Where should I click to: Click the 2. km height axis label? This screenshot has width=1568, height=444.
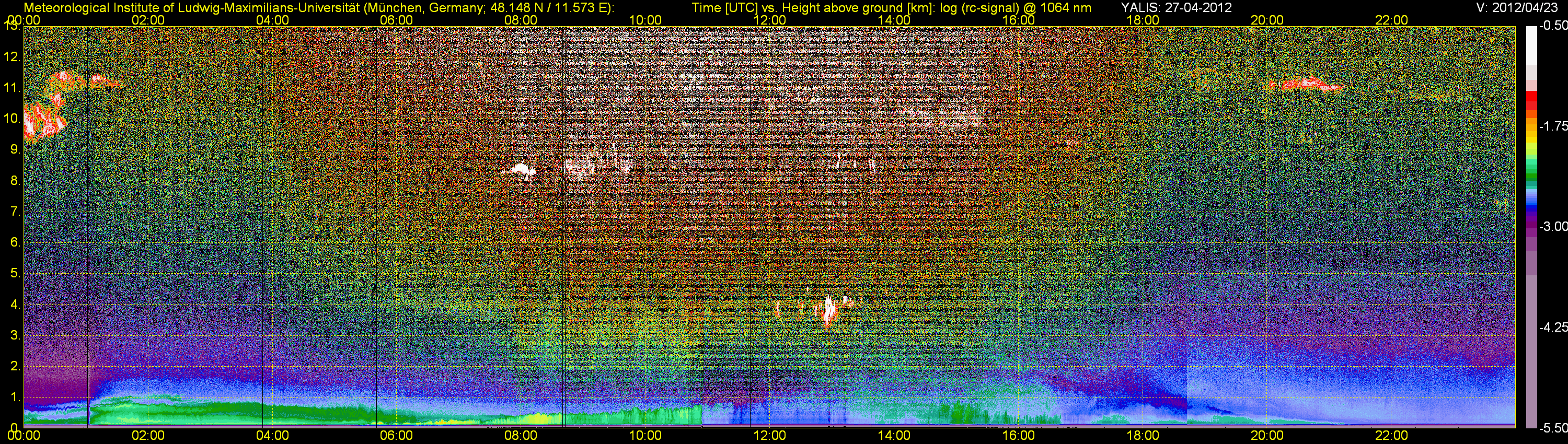pyautogui.click(x=15, y=366)
